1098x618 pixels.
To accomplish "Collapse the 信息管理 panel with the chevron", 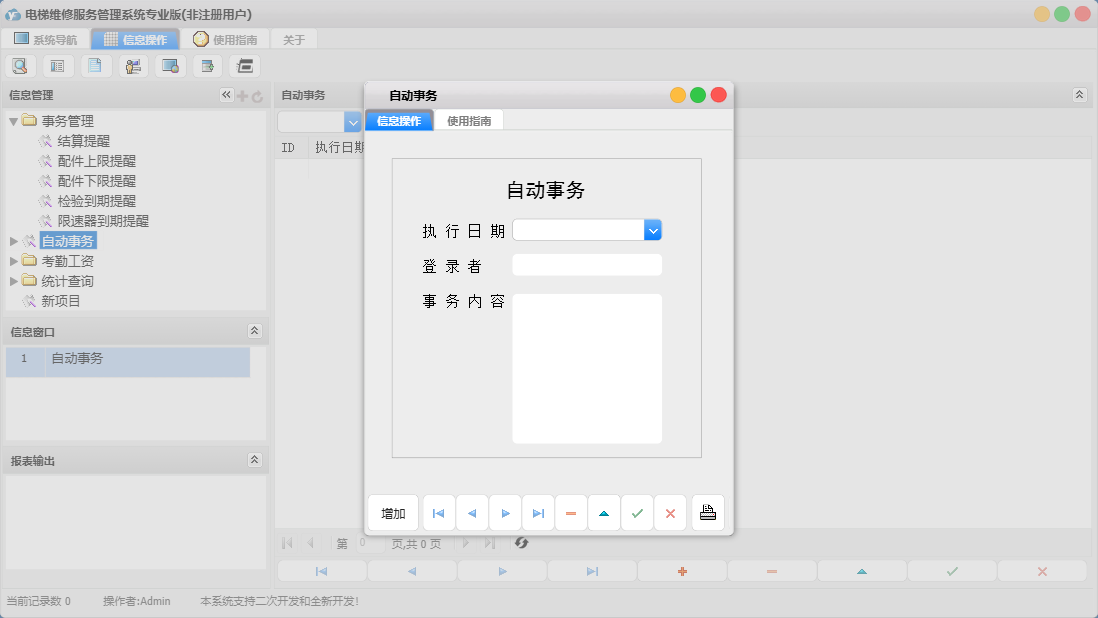I will [225, 95].
